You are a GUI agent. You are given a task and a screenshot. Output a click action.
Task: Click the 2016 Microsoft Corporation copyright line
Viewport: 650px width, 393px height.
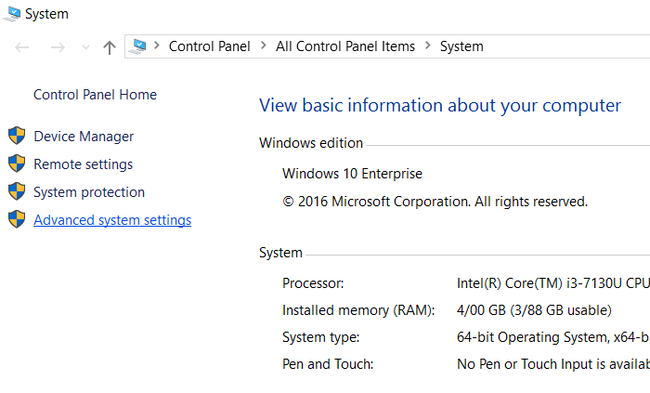click(x=435, y=201)
